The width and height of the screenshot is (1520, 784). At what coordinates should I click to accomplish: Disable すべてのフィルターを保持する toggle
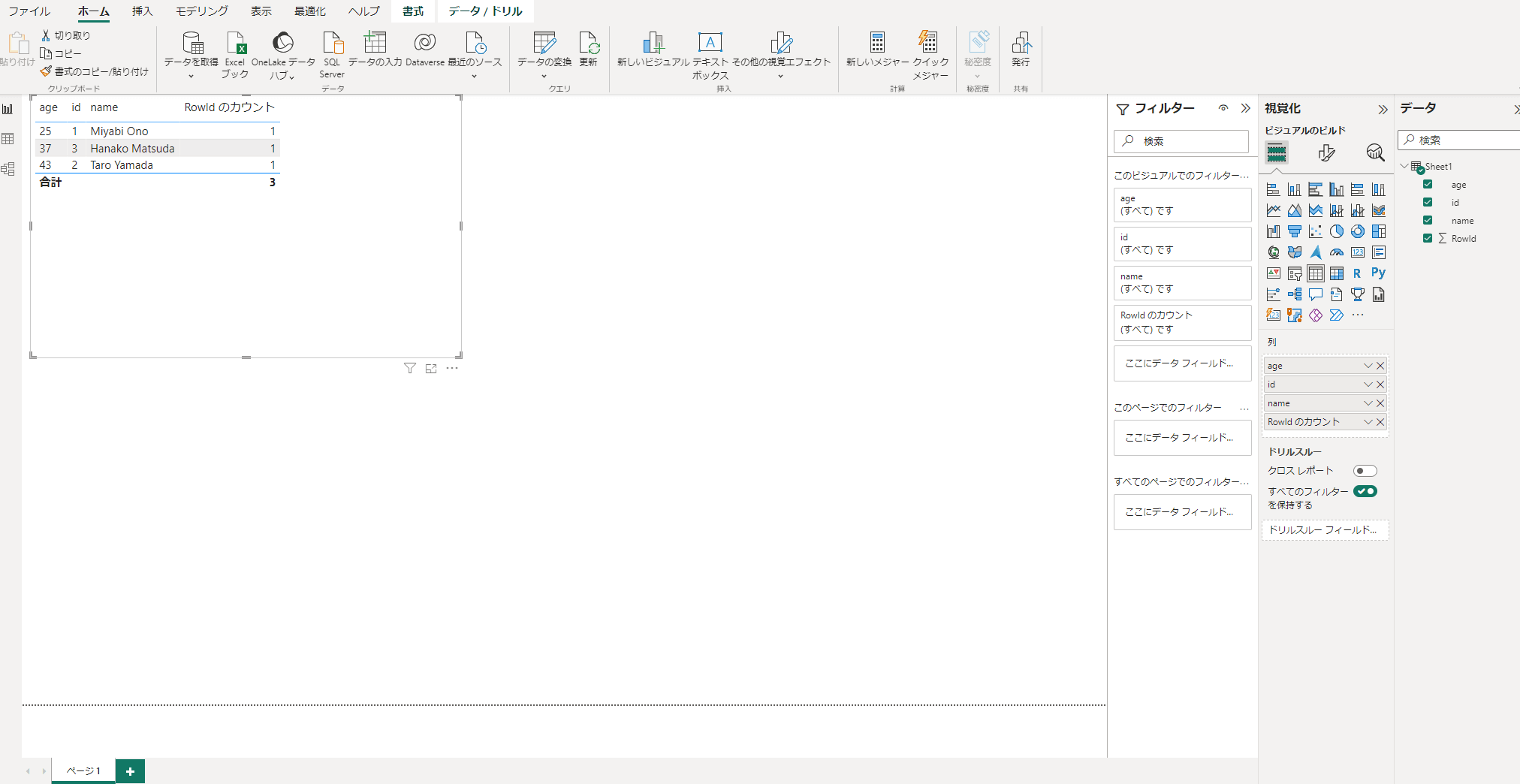coord(1365,491)
